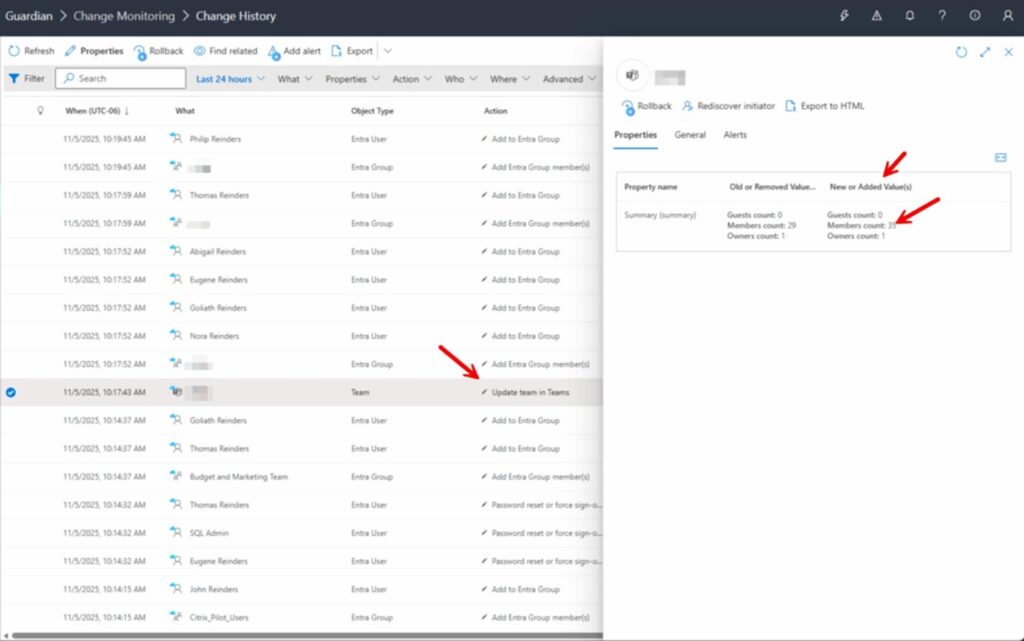Click the horizontal scrollbar at the bottom
The image size is (1024, 641).
[307, 635]
